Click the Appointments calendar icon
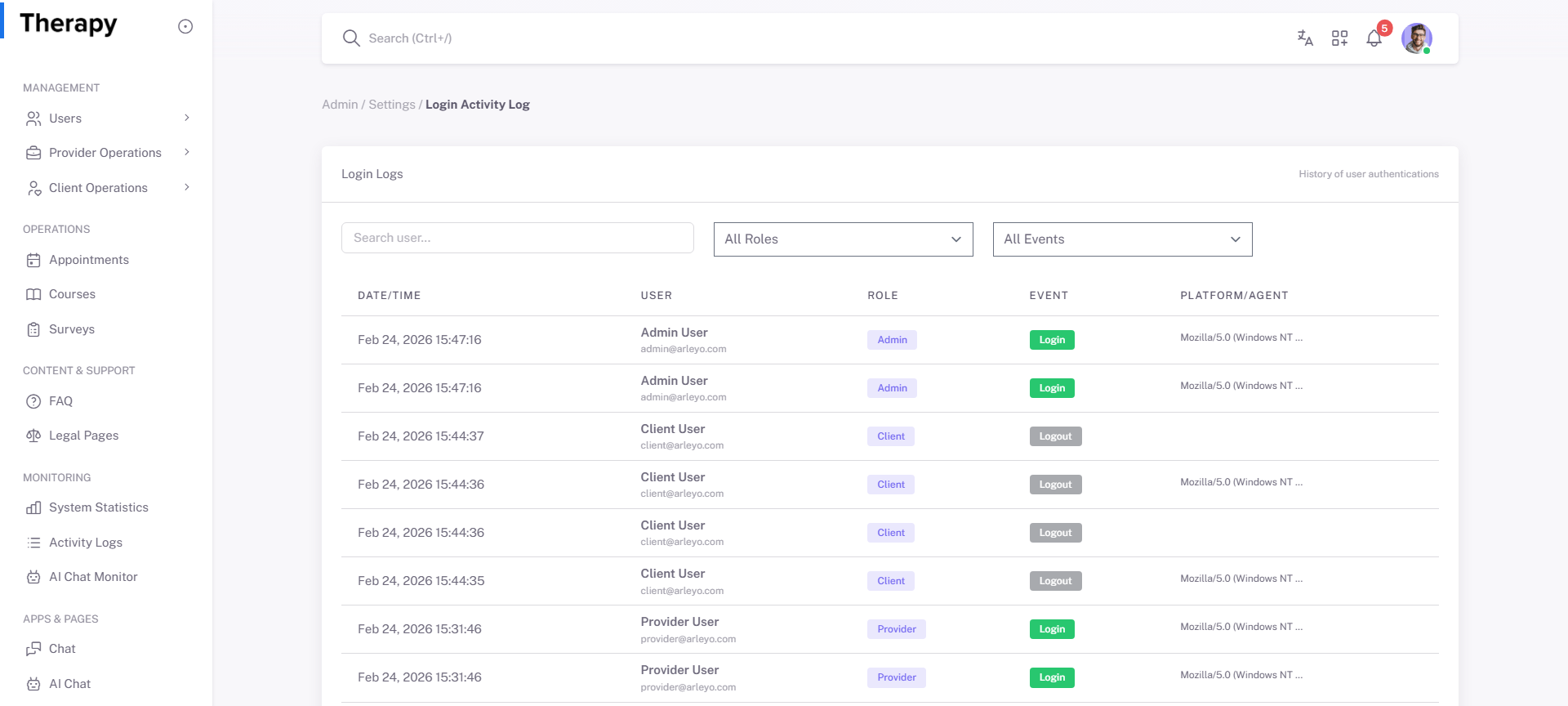 [x=33, y=260]
